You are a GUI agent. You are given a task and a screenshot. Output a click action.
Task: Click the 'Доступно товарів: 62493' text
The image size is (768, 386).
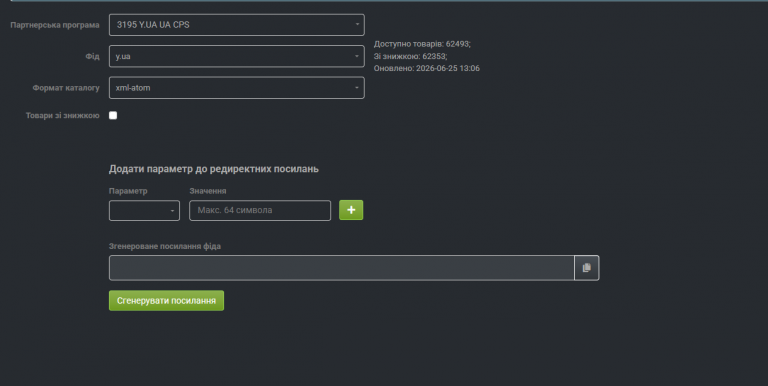point(422,44)
